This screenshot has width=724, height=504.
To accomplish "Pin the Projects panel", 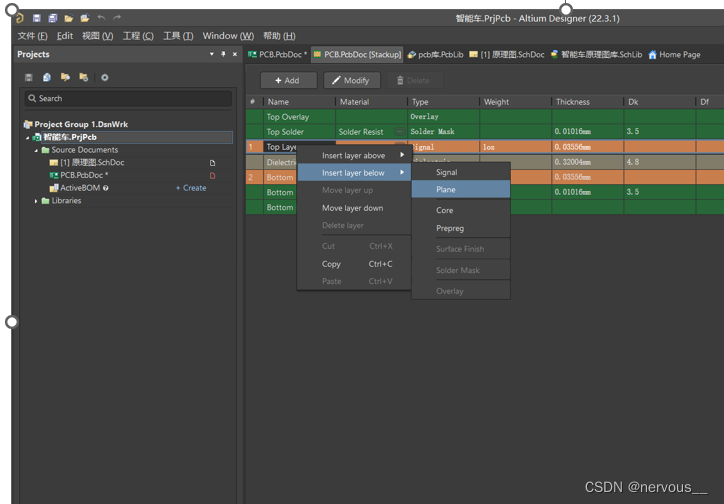I will tap(223, 54).
